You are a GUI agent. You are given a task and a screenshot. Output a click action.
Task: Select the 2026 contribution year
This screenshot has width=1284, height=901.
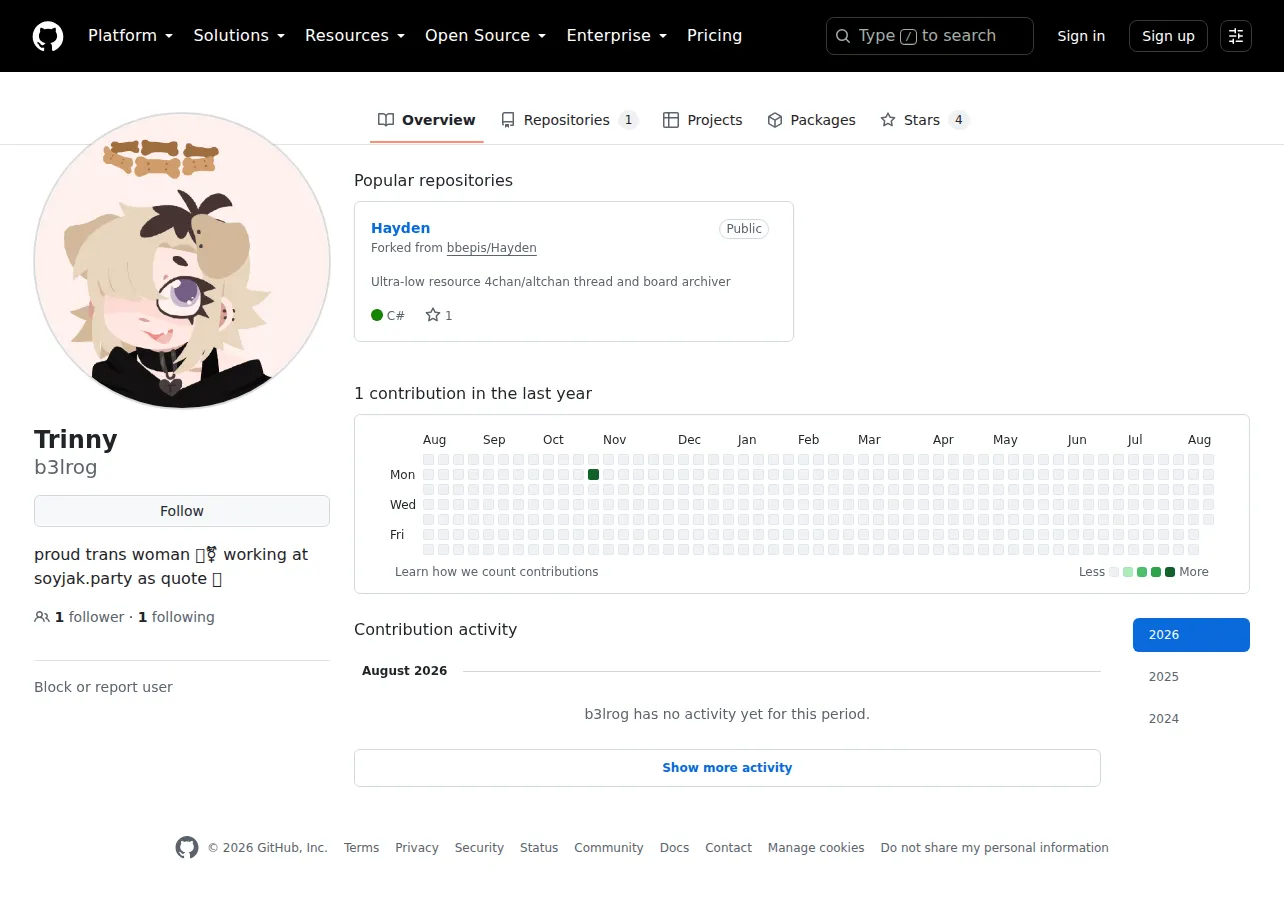point(1191,635)
